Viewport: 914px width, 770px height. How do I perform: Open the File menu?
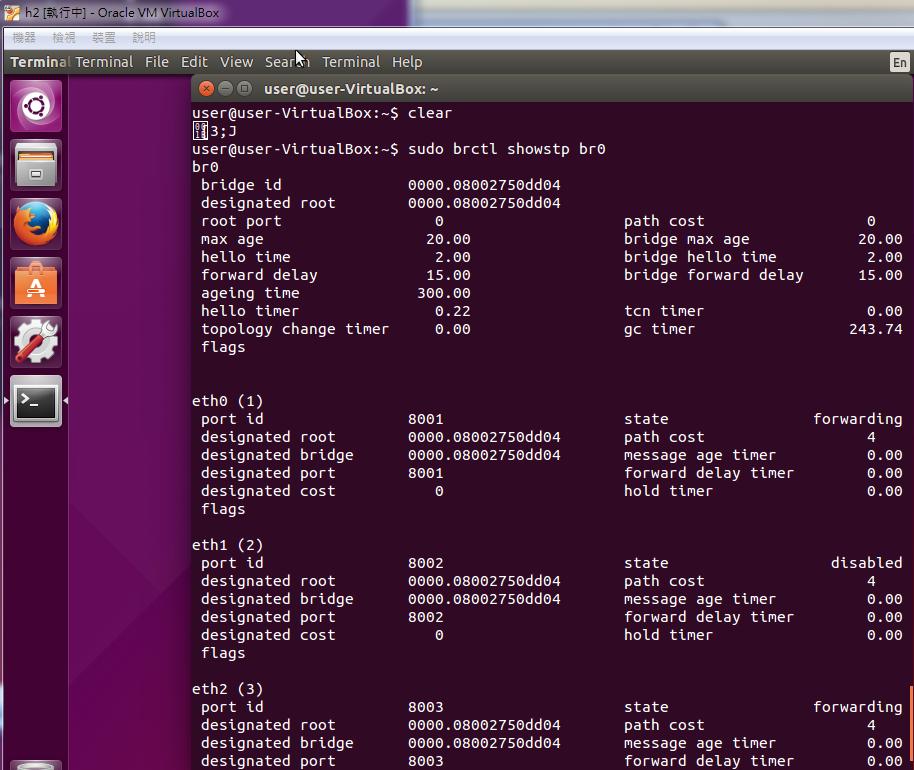click(157, 62)
